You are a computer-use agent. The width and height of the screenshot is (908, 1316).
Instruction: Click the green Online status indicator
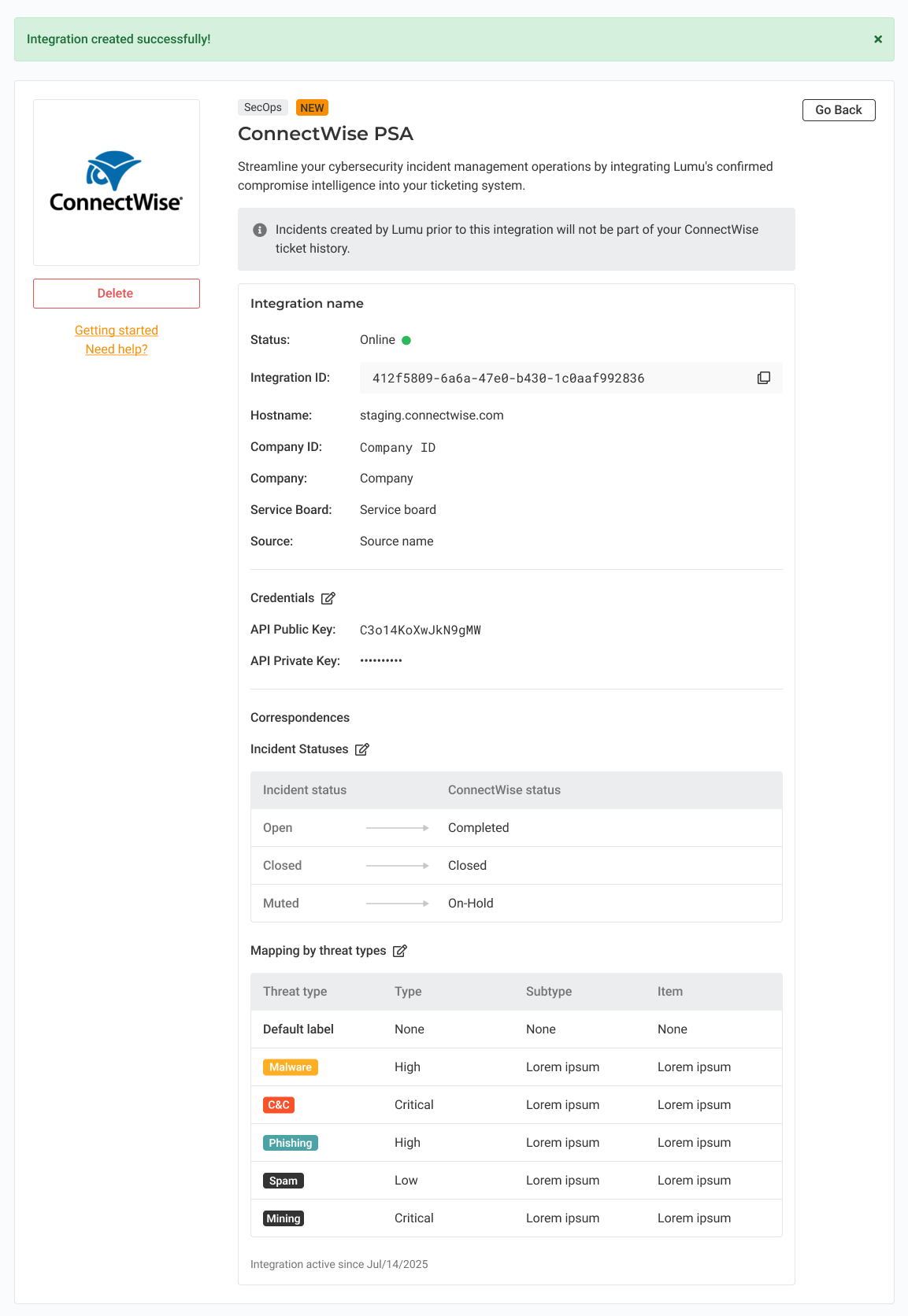[406, 340]
